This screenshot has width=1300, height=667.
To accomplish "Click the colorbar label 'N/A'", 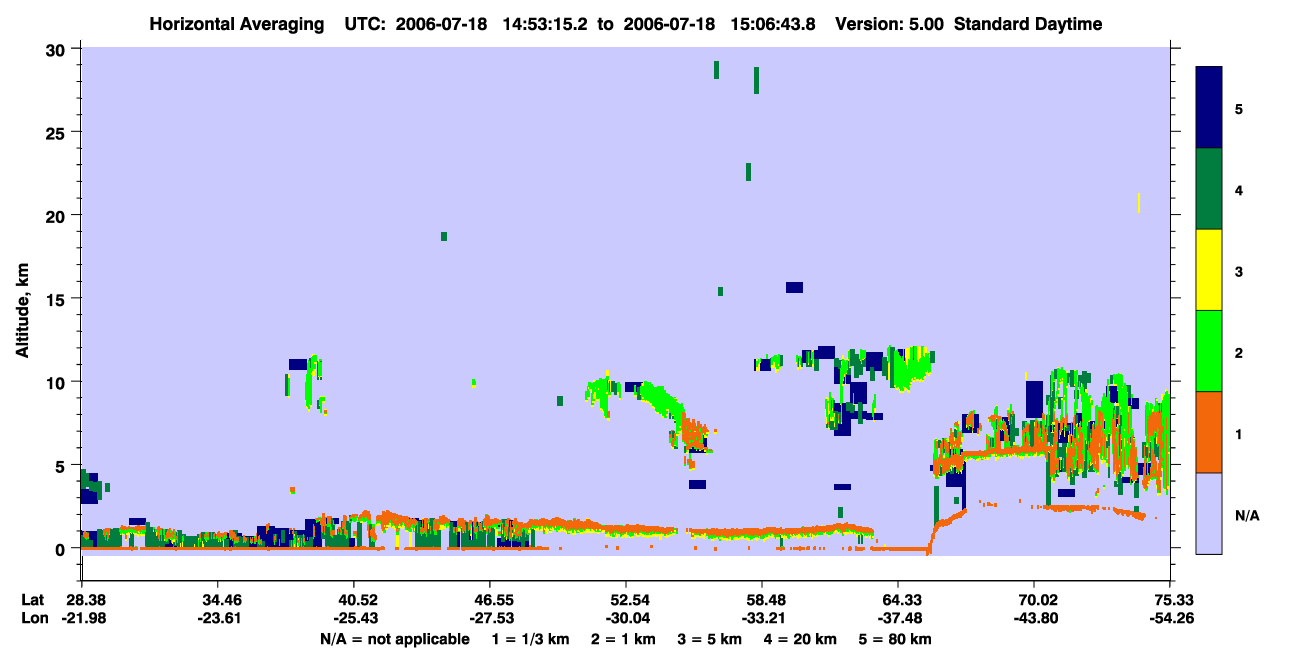I will coord(1246,515).
